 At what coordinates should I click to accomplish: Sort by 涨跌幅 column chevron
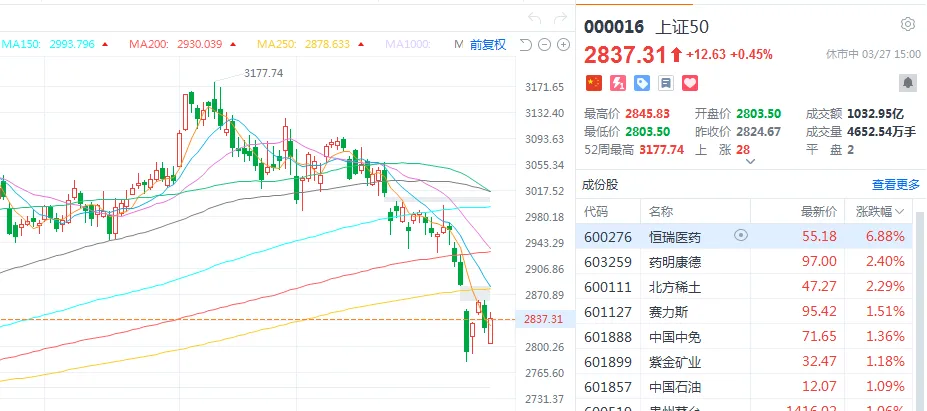[900, 212]
